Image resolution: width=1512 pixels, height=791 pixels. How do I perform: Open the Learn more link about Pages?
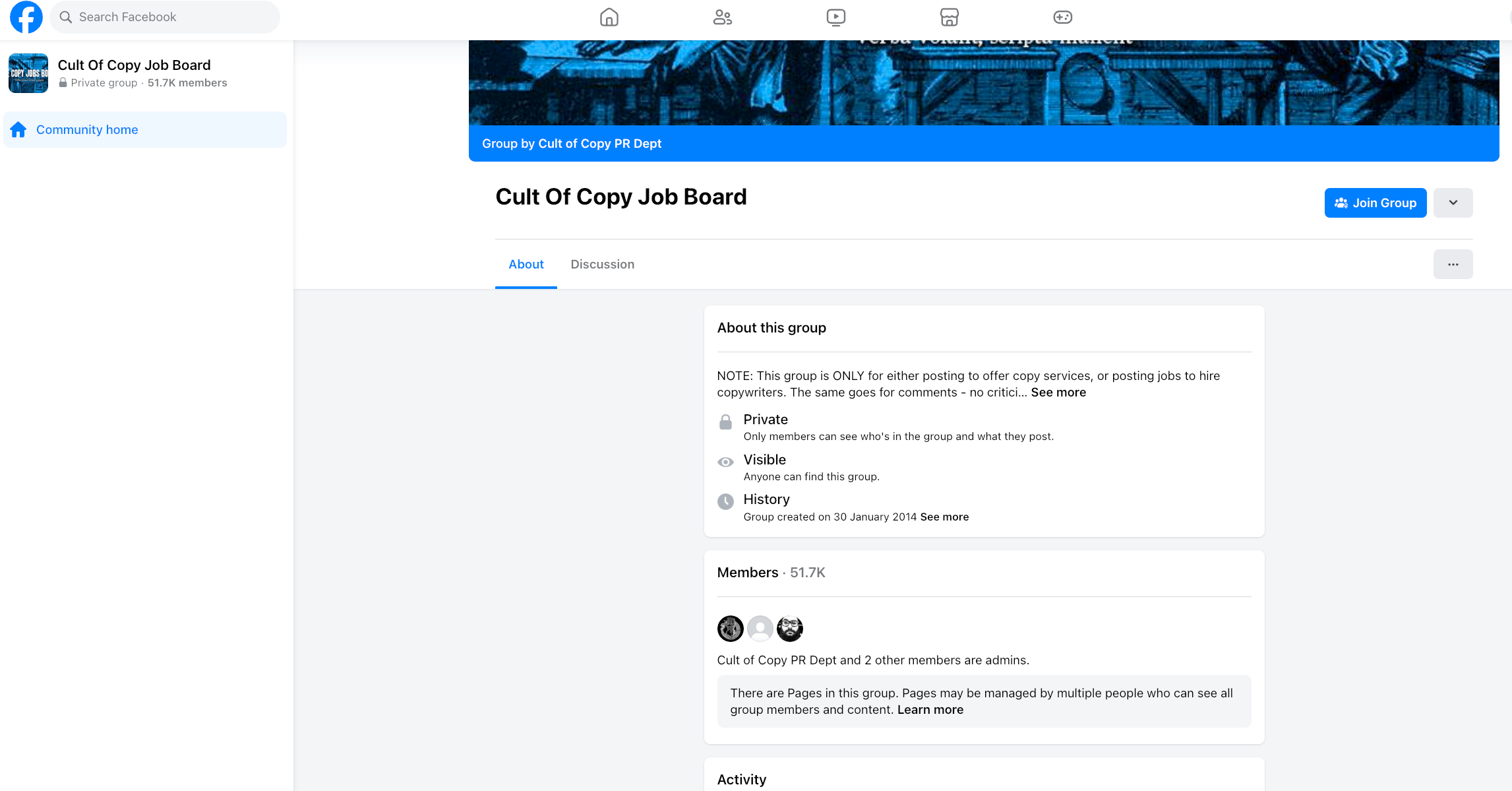tap(930, 710)
